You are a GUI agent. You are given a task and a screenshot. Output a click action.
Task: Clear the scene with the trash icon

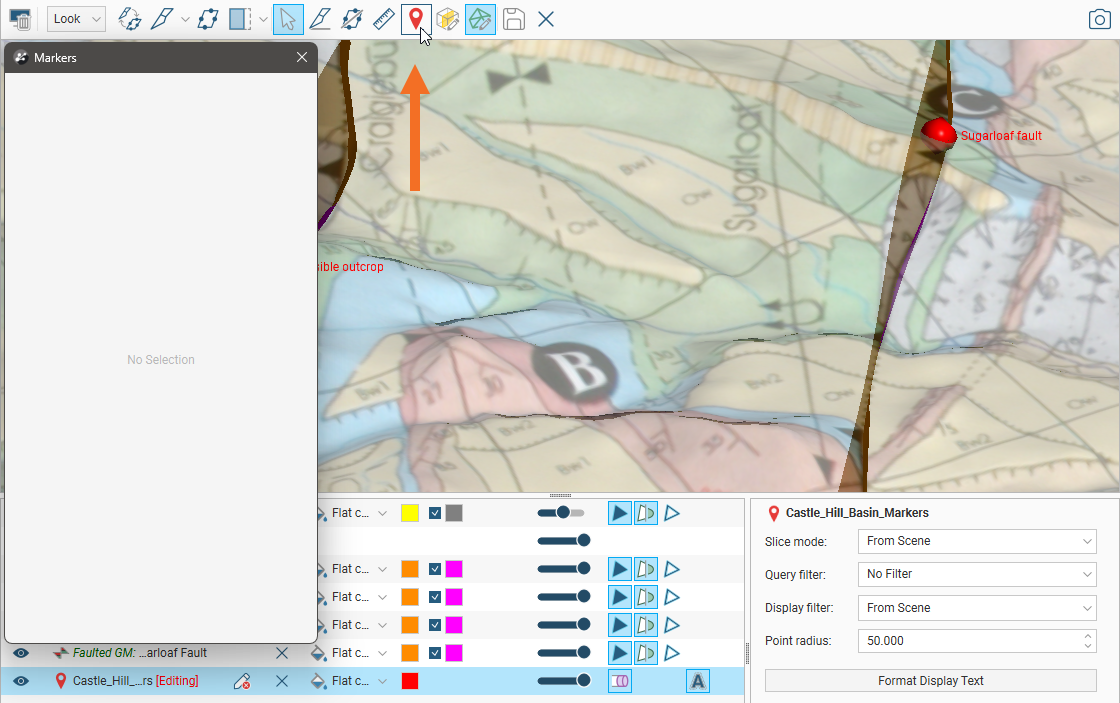(20, 19)
